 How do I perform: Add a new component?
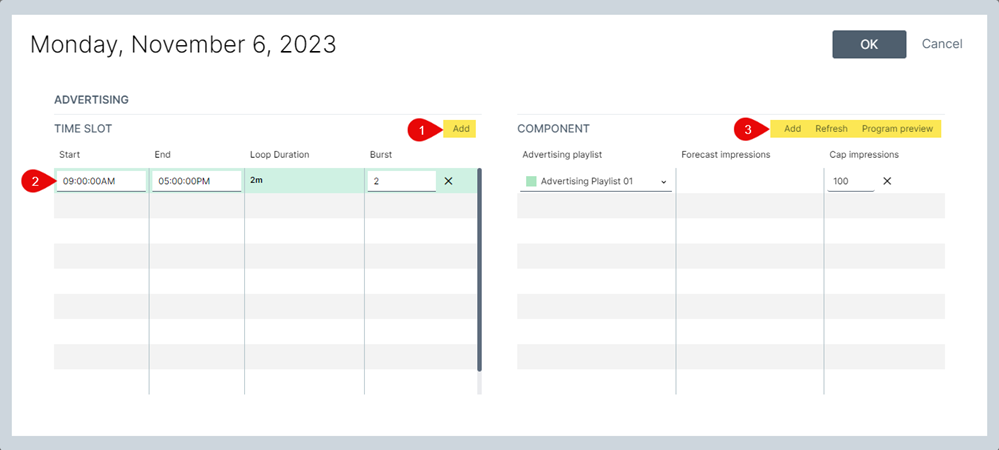pyautogui.click(x=792, y=129)
